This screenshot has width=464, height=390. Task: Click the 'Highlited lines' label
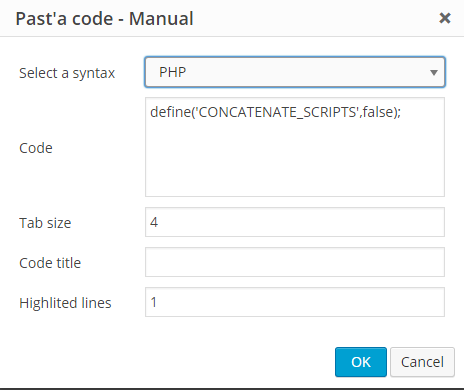tap(65, 303)
